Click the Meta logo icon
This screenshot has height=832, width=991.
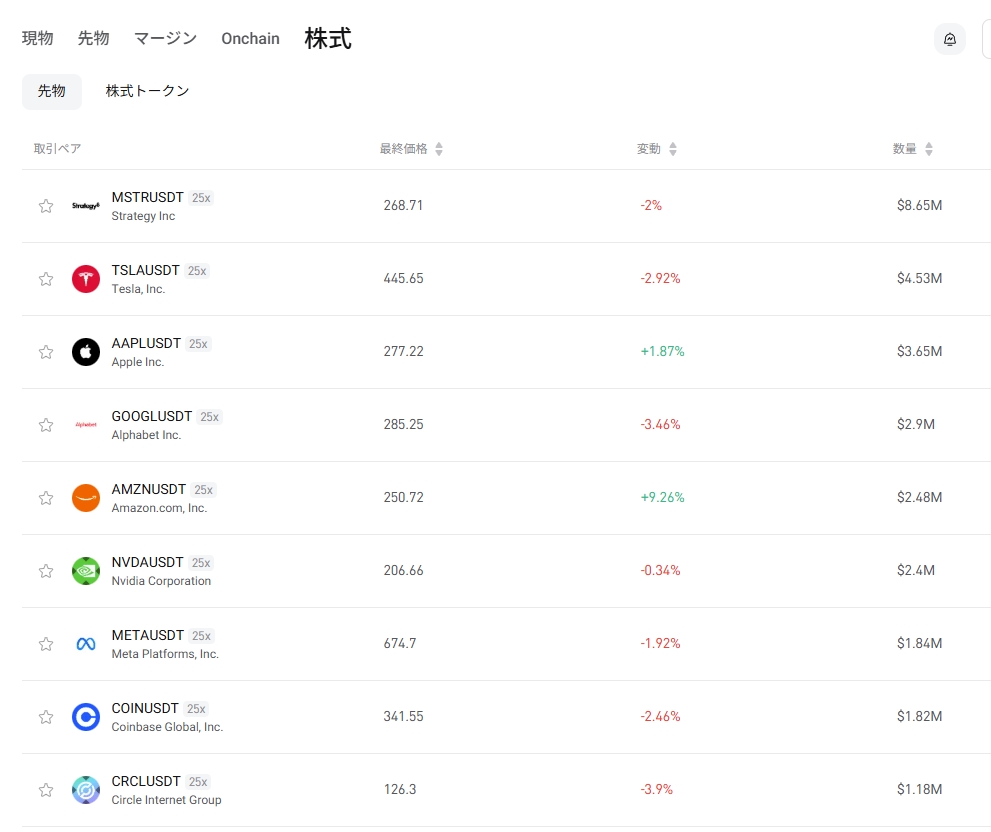(x=86, y=644)
